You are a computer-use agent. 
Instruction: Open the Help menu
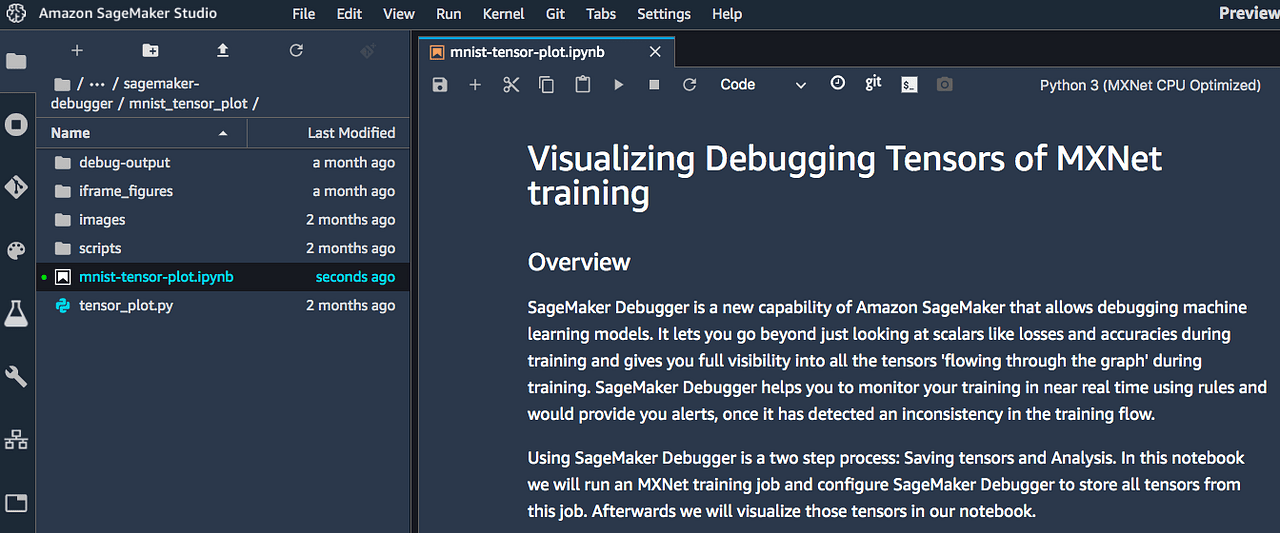click(727, 14)
